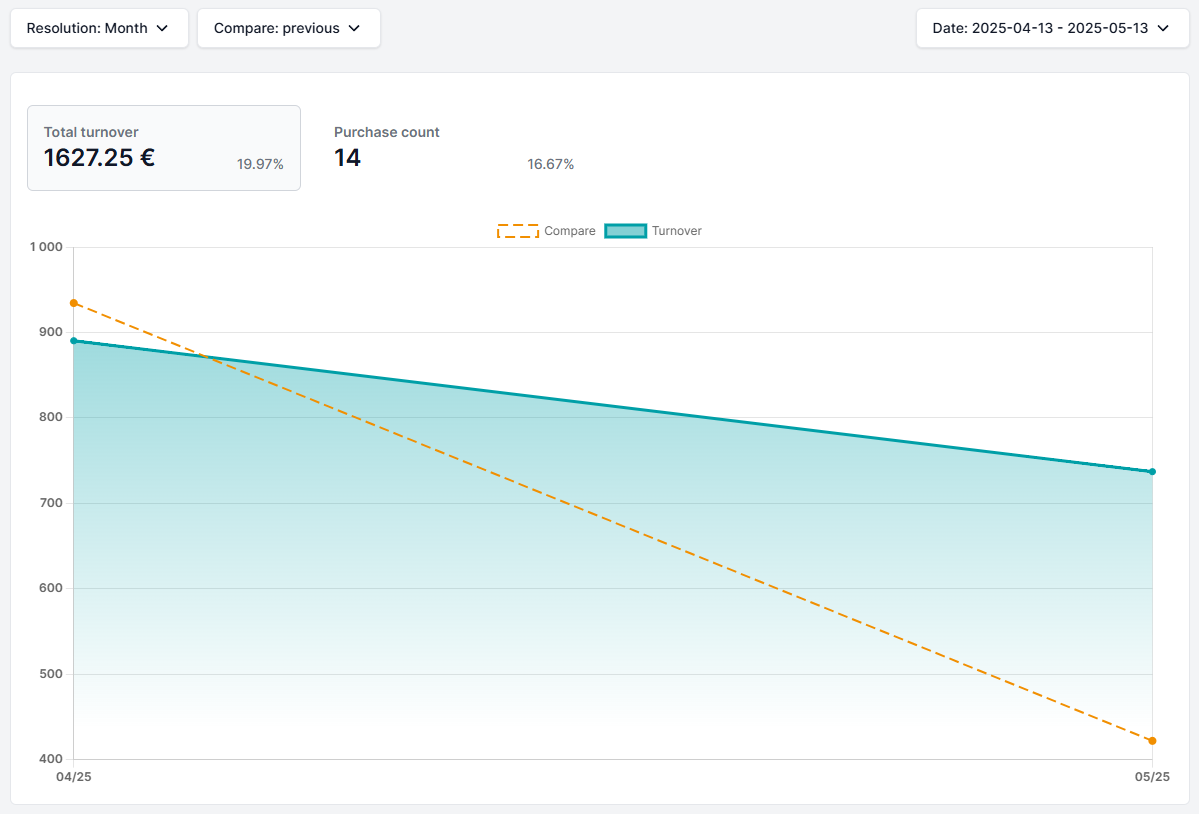Click the 1627.25 € turnover amount
The height and width of the screenshot is (814, 1199).
[x=99, y=158]
